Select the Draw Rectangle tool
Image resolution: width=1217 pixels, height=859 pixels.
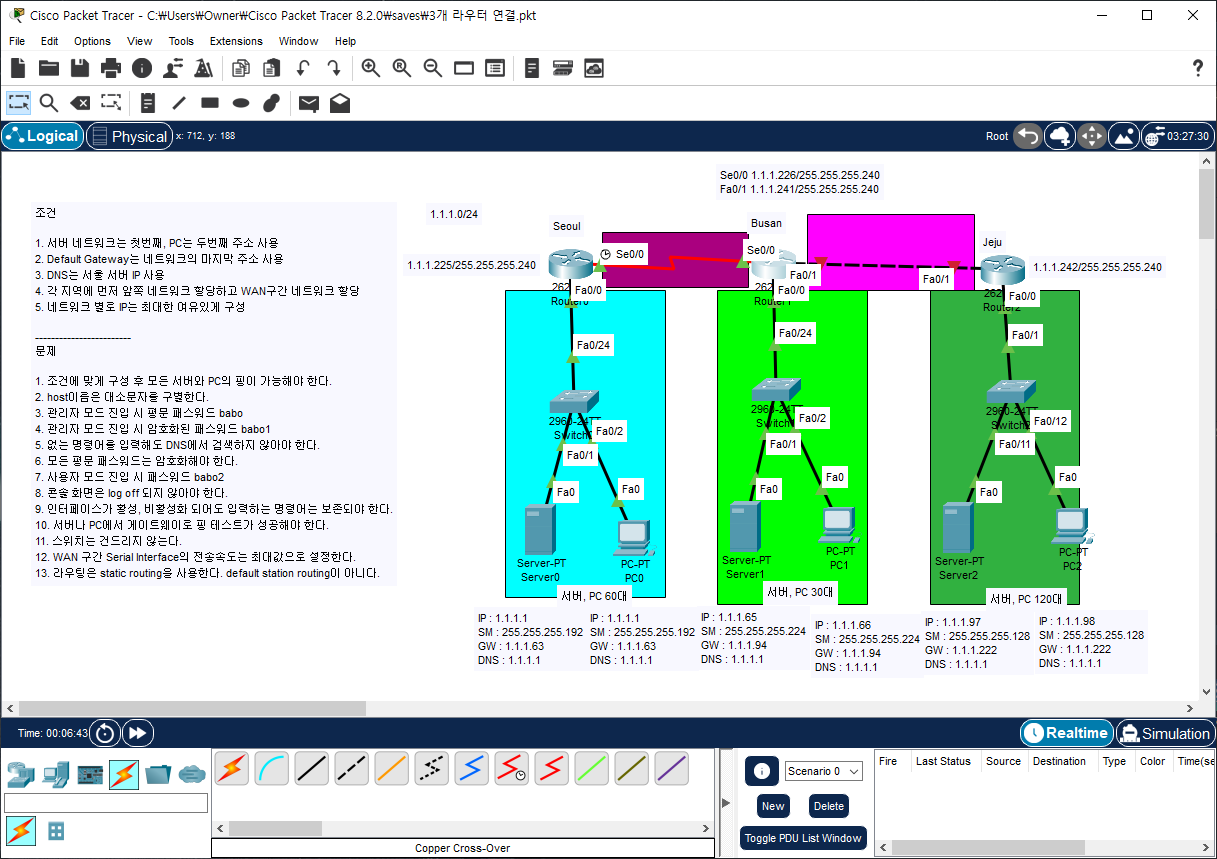(x=210, y=102)
